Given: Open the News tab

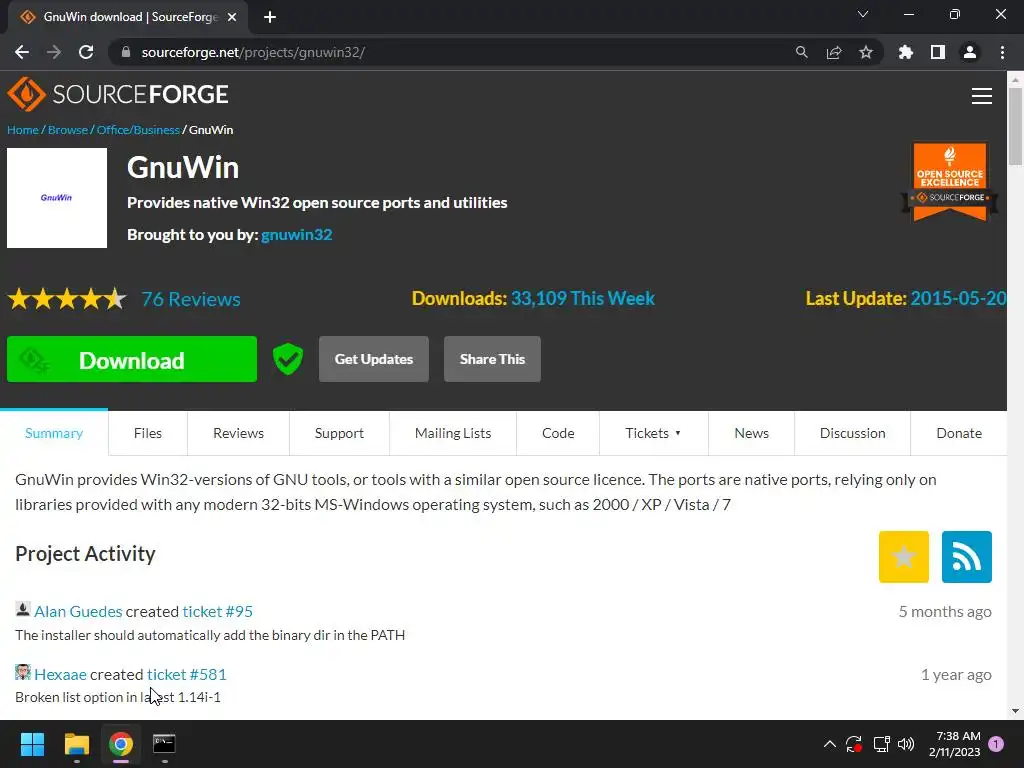Looking at the screenshot, I should click(751, 433).
